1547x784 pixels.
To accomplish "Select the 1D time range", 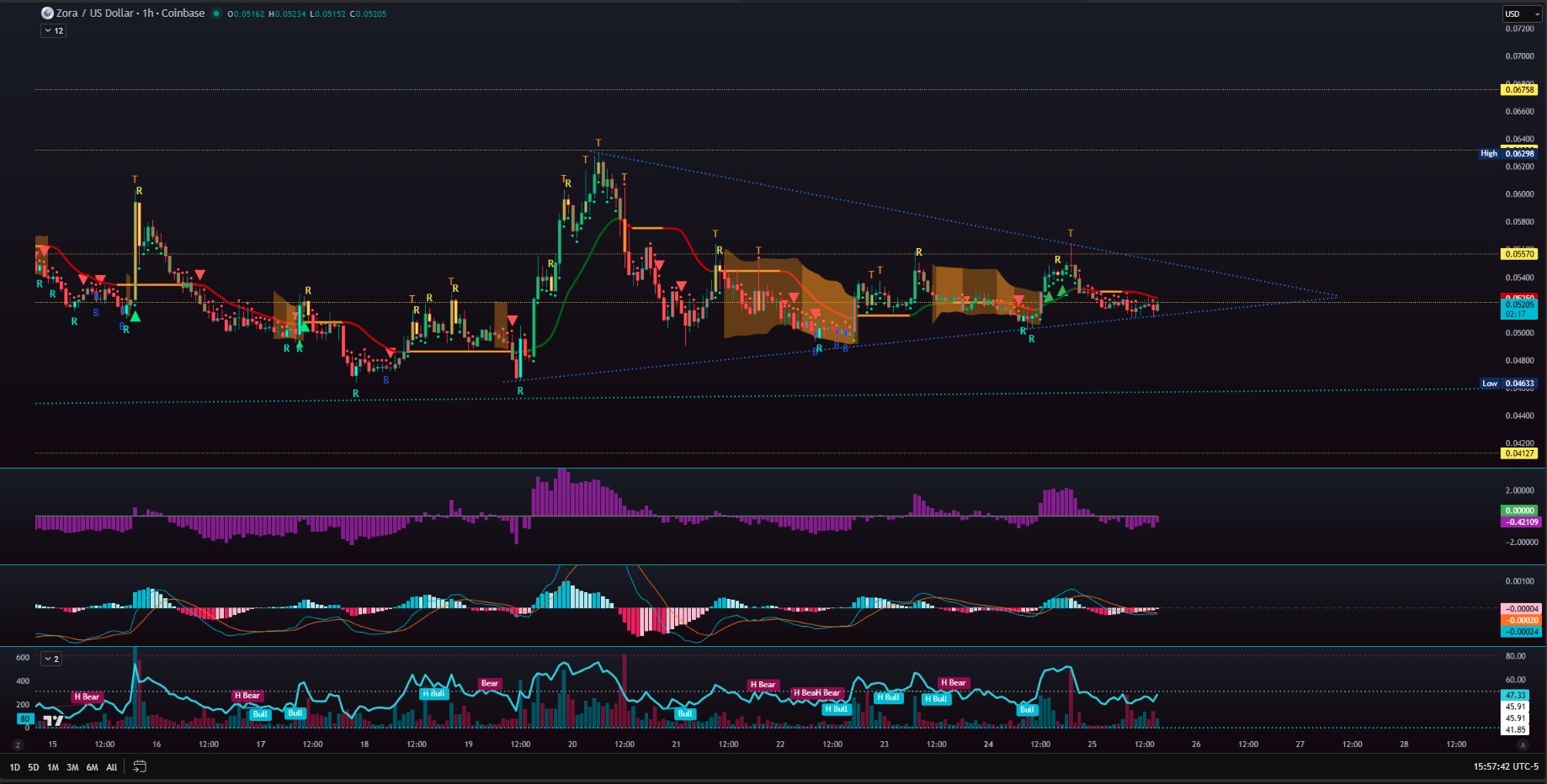I will pos(14,767).
